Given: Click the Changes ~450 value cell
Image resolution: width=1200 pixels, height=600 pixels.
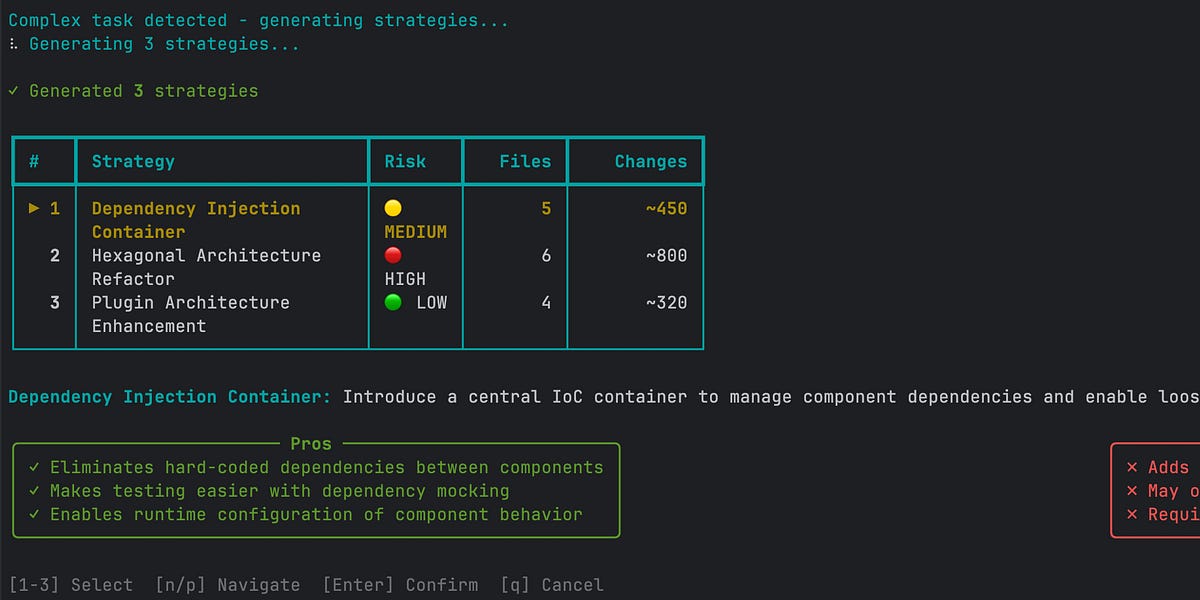Looking at the screenshot, I should pyautogui.click(x=668, y=208).
